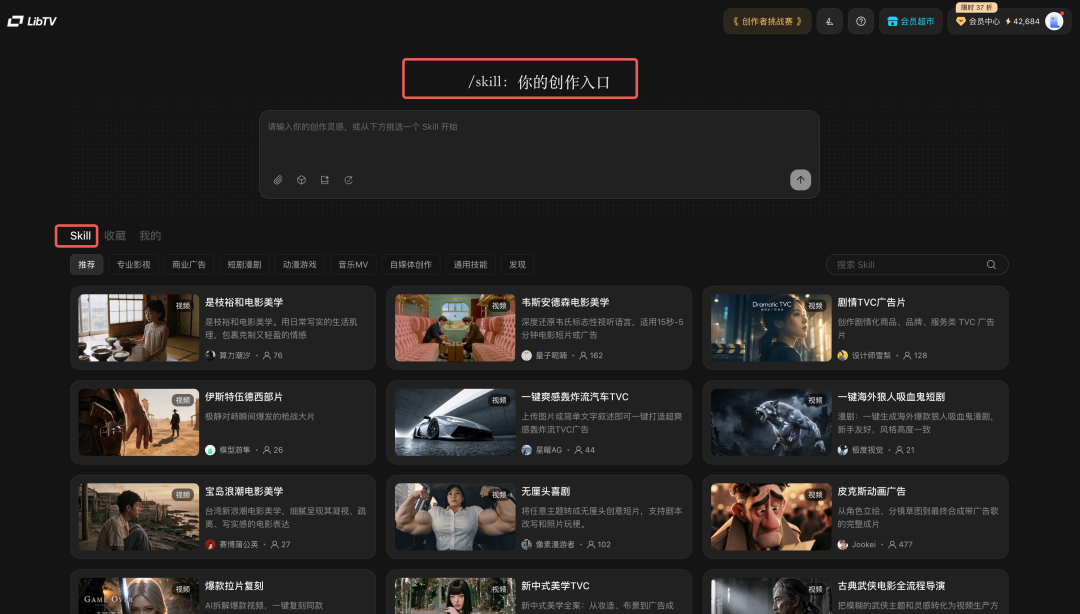Image resolution: width=1080 pixels, height=614 pixels.
Task: Select the 音乐MV category filter
Action: point(353,265)
